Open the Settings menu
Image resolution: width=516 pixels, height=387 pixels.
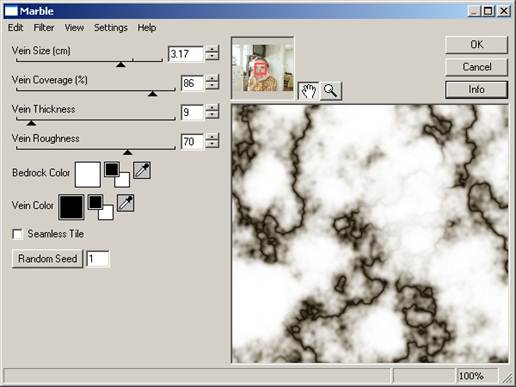point(111,28)
